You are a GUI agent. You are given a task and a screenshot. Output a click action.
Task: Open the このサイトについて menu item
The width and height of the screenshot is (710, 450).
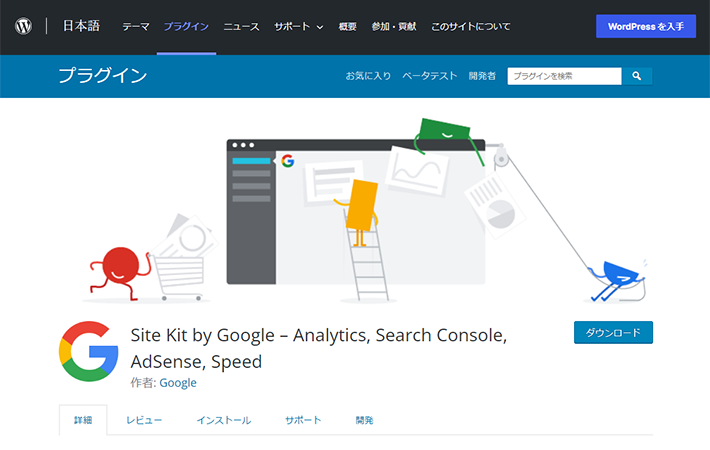tap(470, 27)
